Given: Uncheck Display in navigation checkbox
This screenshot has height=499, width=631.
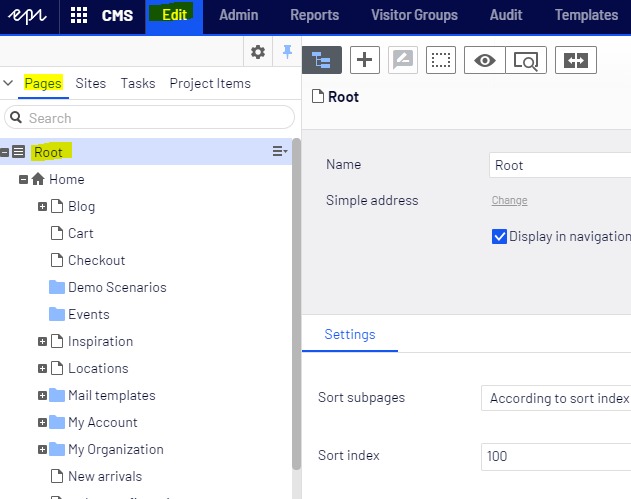Looking at the screenshot, I should (500, 237).
